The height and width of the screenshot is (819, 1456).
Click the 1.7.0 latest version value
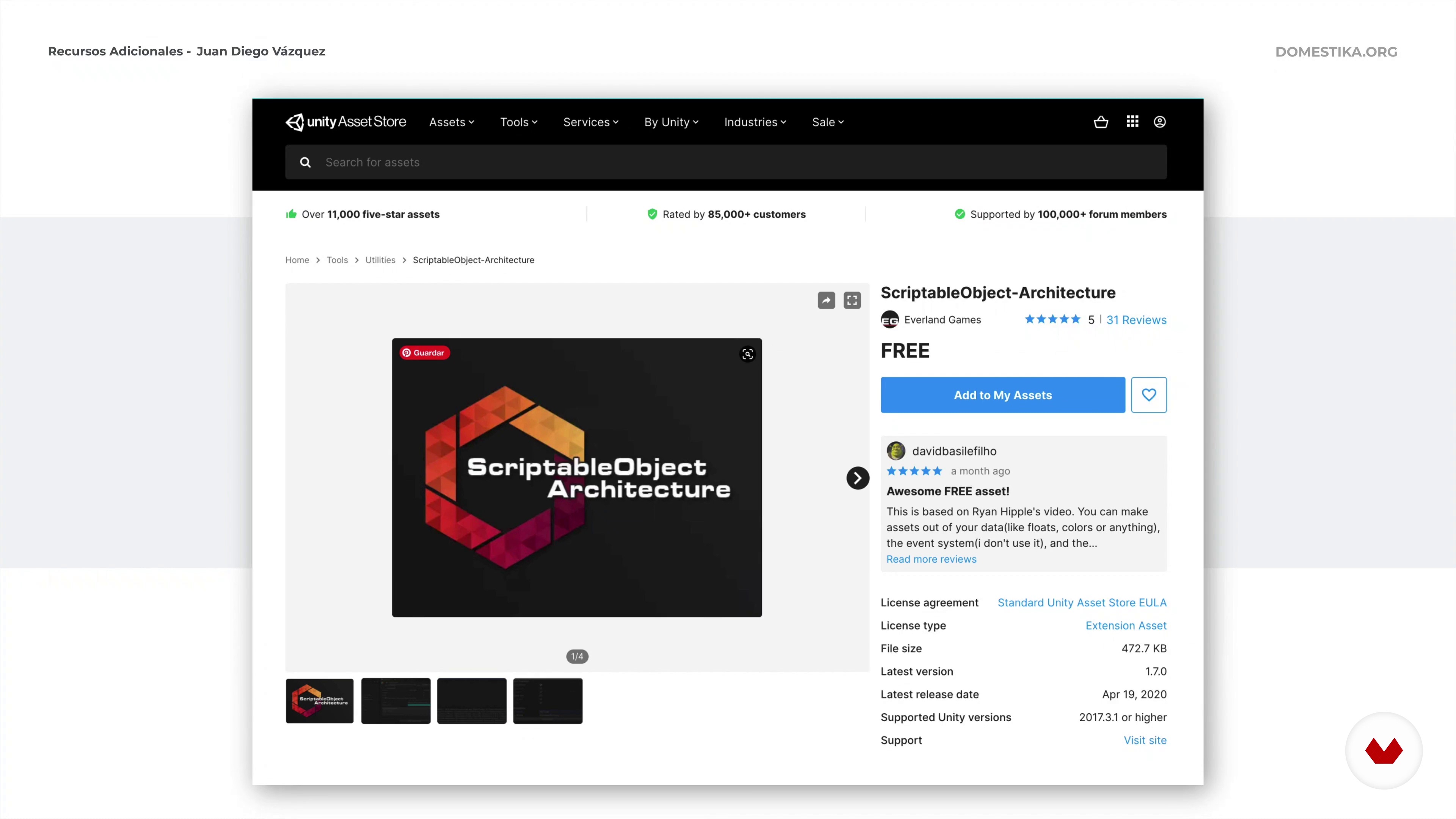(x=1156, y=672)
